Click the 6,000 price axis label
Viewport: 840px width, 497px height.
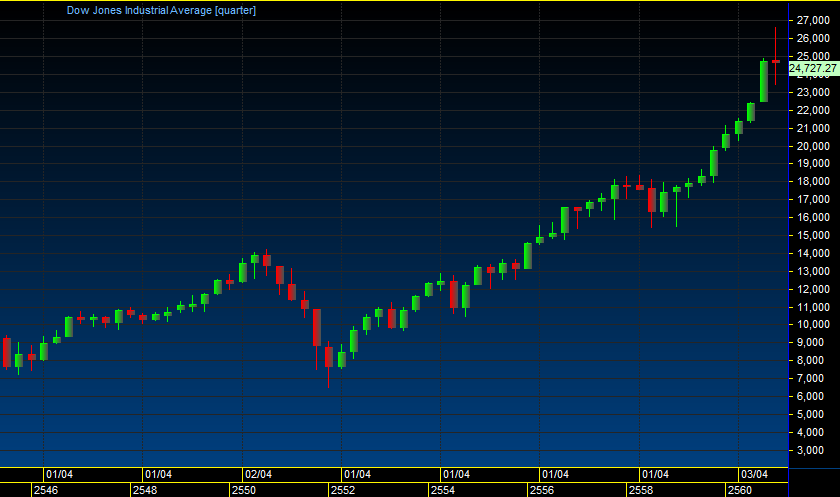tap(811, 396)
